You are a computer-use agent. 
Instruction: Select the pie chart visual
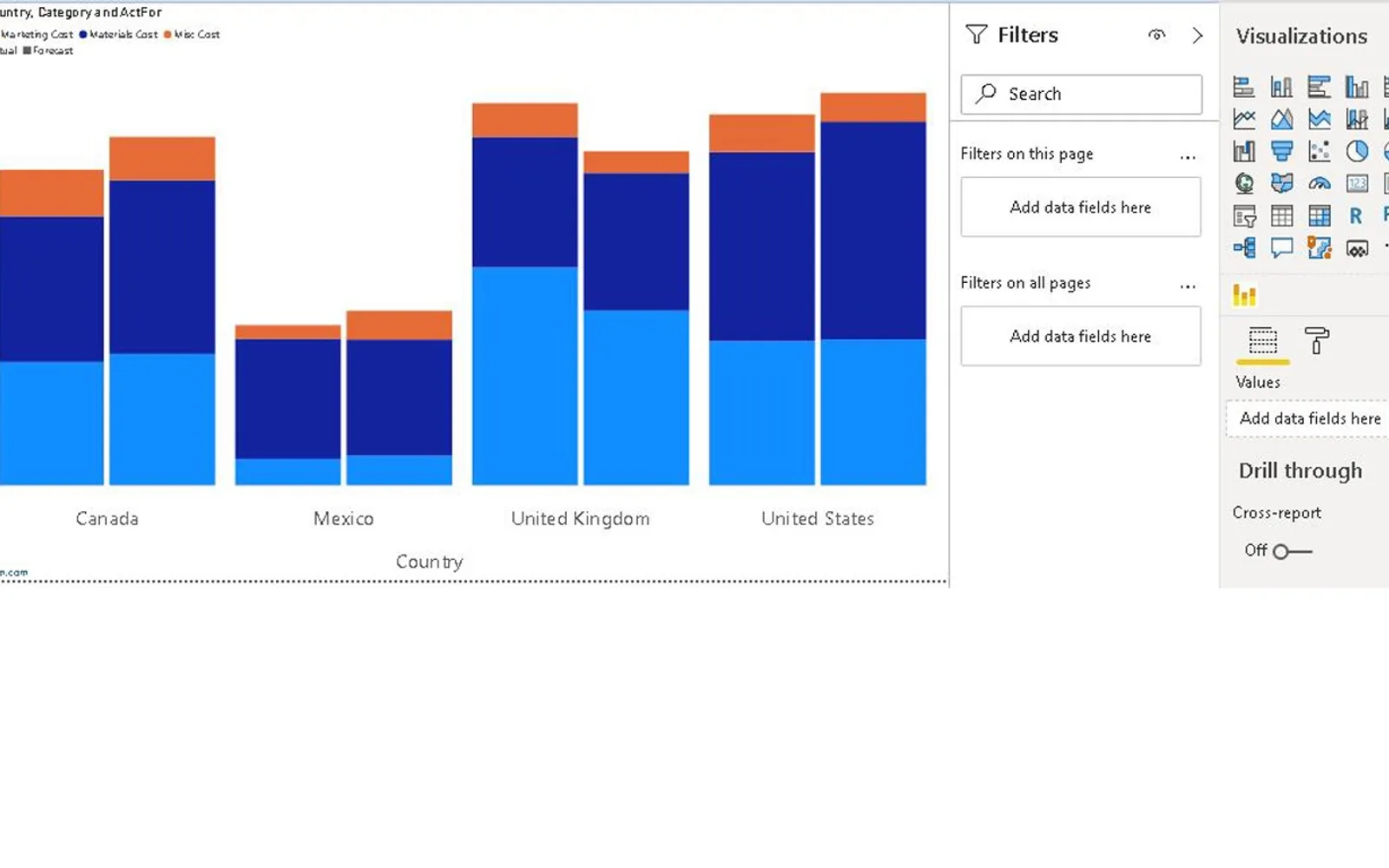(x=1356, y=151)
